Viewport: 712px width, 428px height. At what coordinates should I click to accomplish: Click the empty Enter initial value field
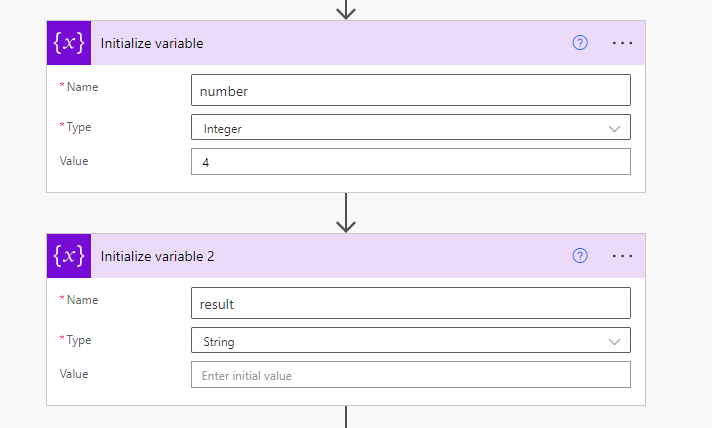pos(410,375)
